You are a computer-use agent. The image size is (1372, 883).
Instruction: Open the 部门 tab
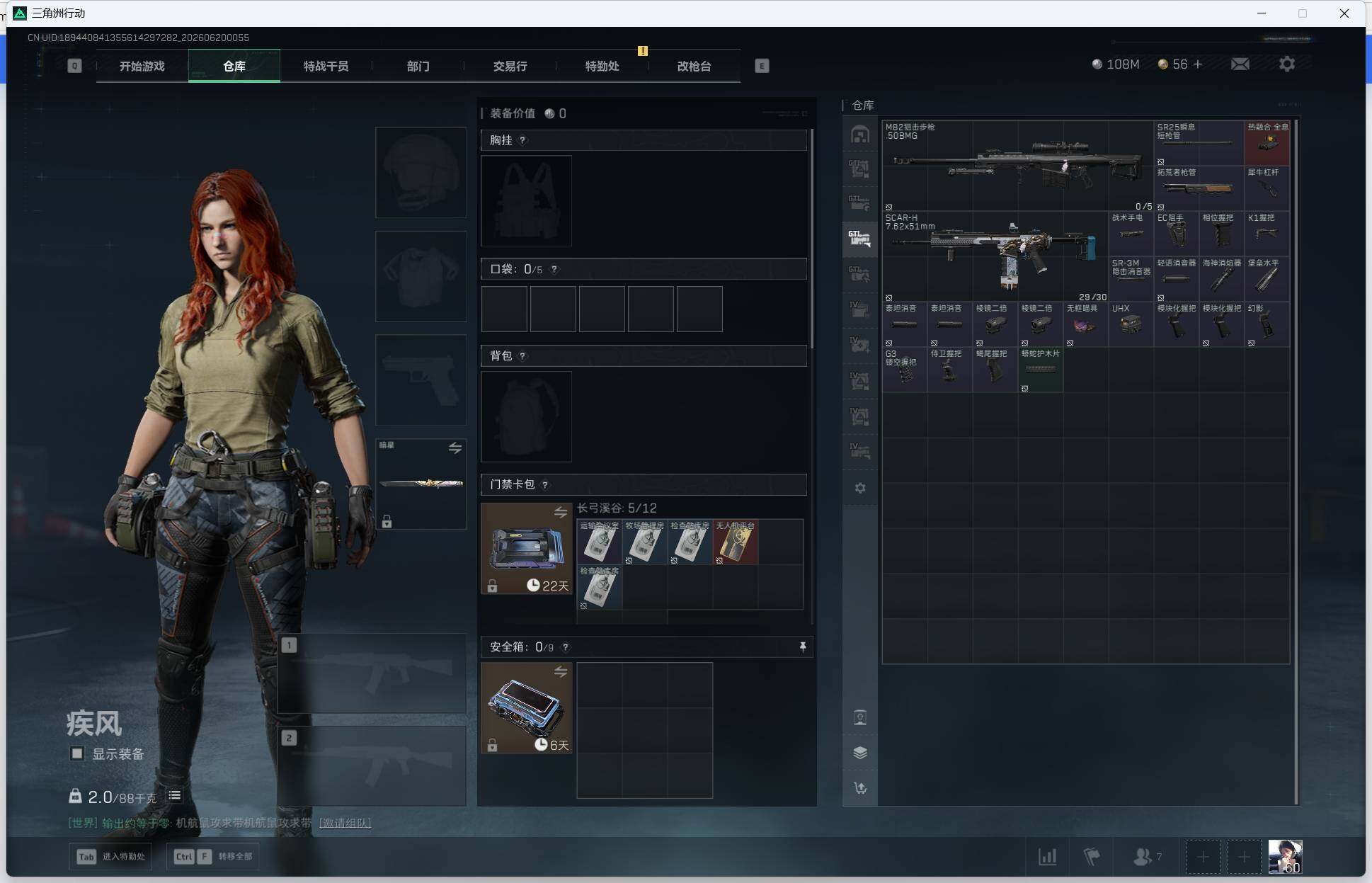point(418,66)
